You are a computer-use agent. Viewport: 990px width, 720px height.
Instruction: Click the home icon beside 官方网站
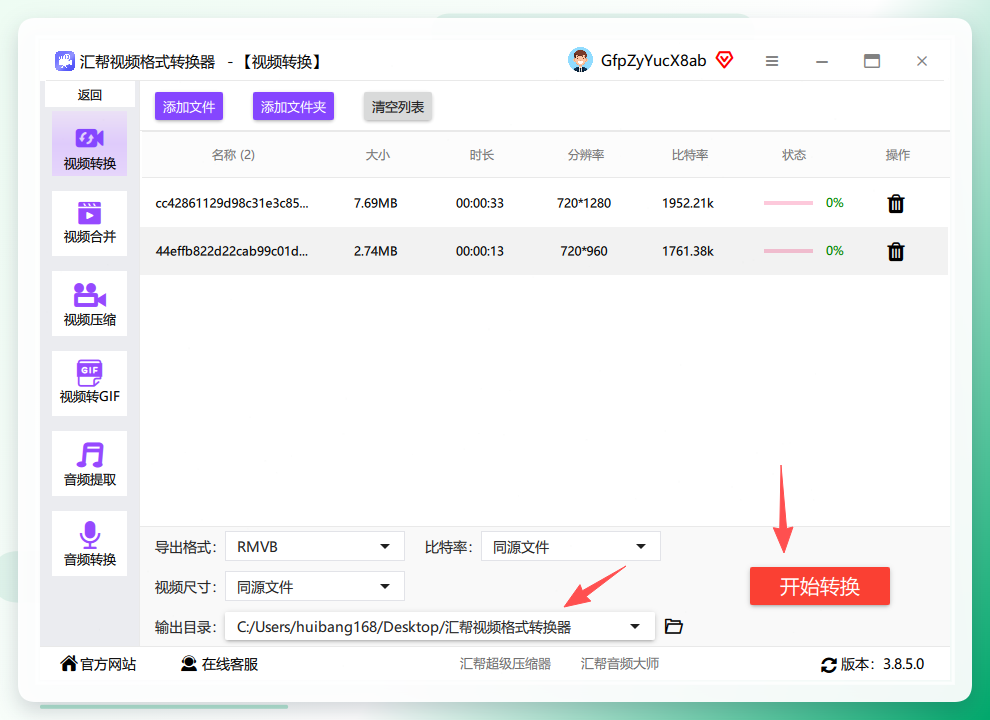[68, 663]
